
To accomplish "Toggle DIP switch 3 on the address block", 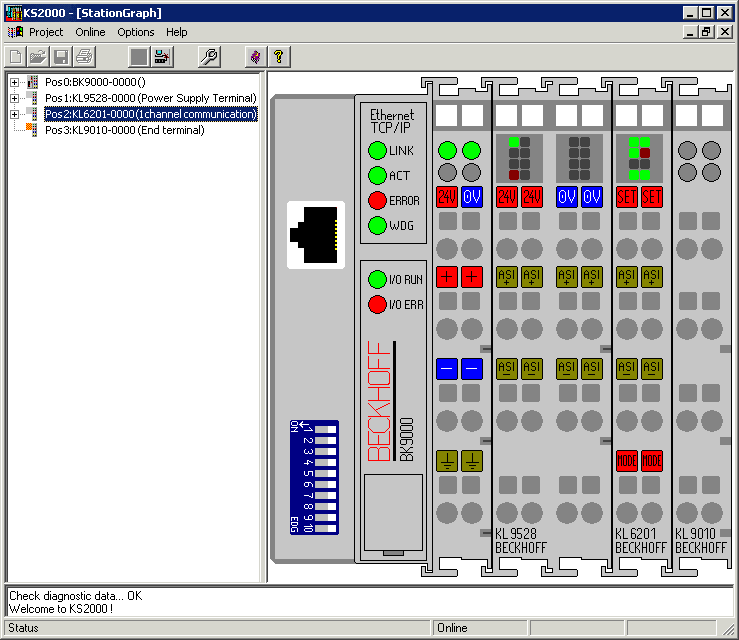I will coord(326,451).
